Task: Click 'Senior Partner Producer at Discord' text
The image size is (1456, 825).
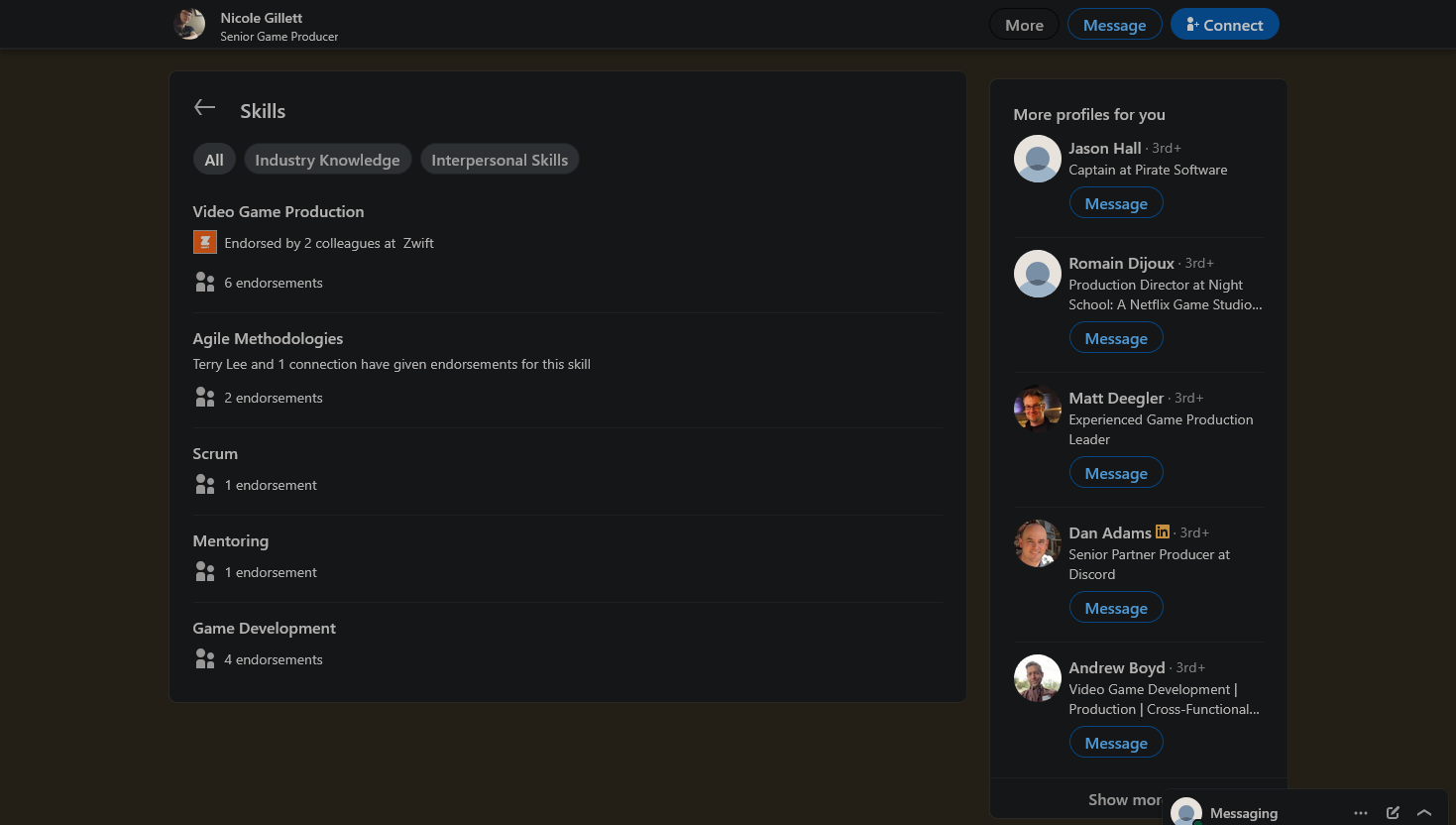Action: 1150,564
